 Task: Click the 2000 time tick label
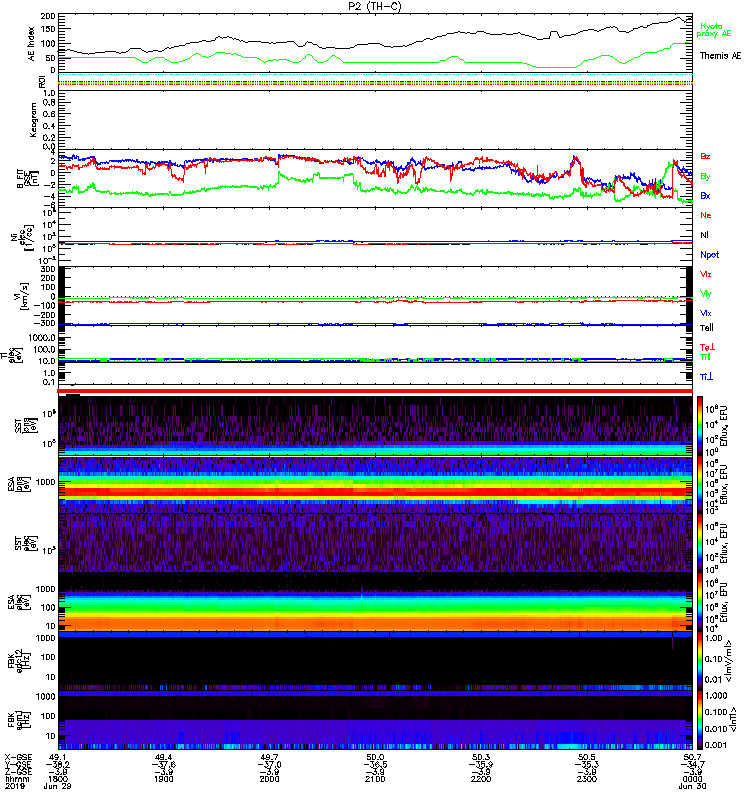click(269, 779)
